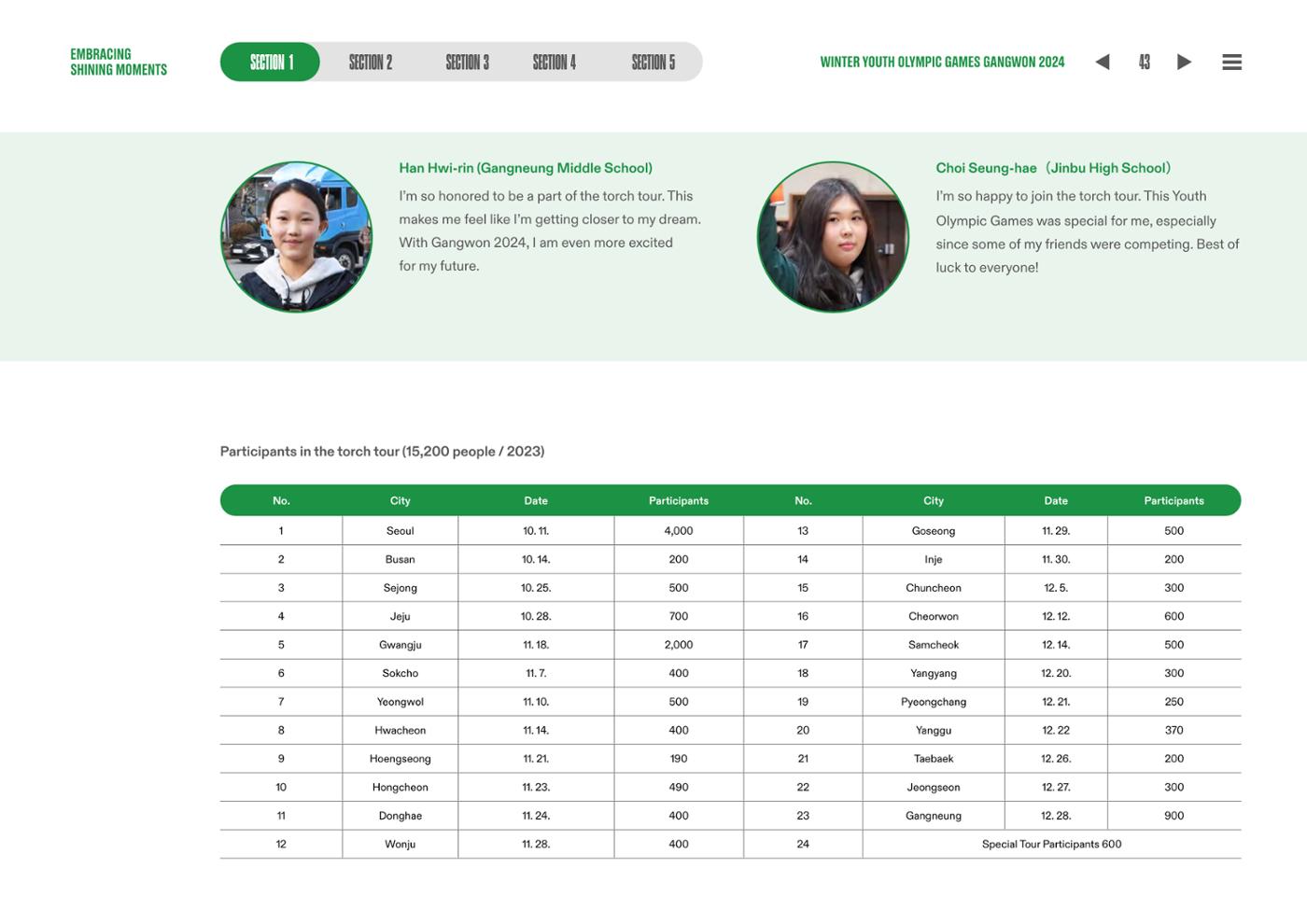This screenshot has width=1307, height=924.
Task: Open the Section 5 tab
Action: point(653,62)
